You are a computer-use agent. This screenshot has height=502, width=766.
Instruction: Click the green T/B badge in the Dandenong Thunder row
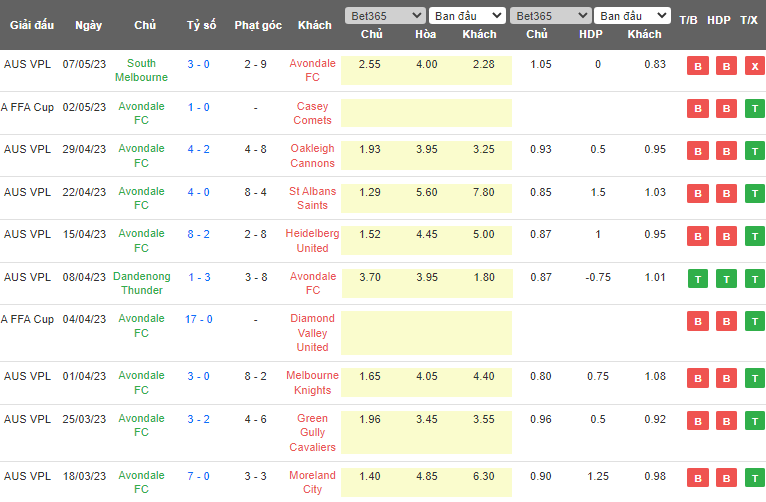tap(698, 279)
